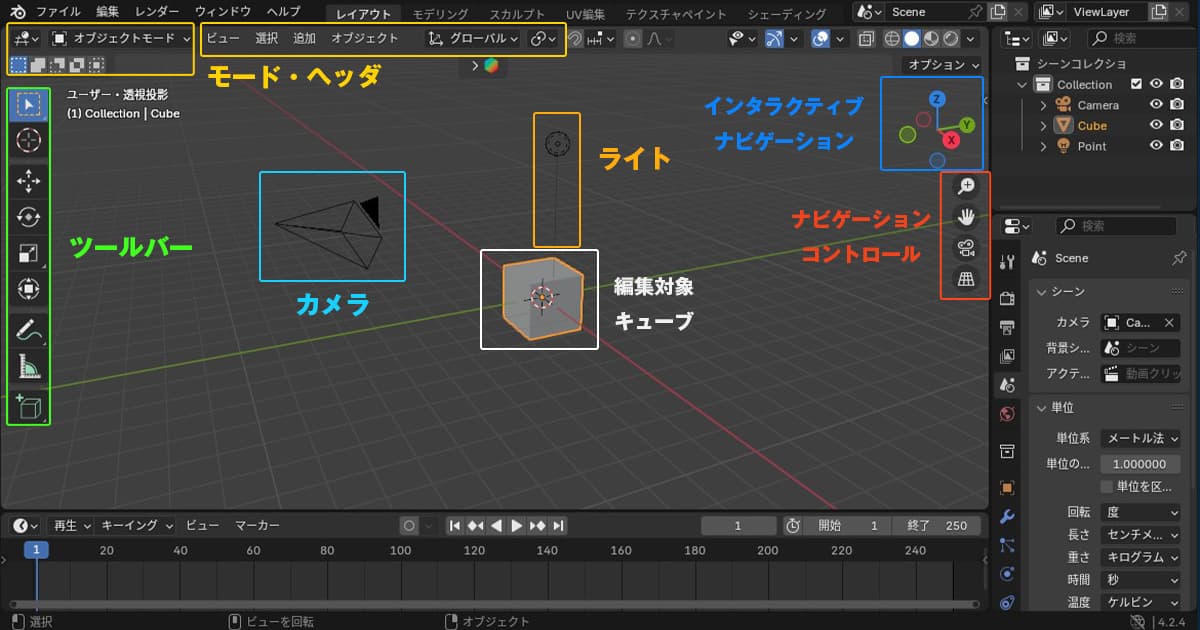Image resolution: width=1200 pixels, height=630 pixels.
Task: Open the 重さ キログラム dropdown
Action: point(1140,557)
